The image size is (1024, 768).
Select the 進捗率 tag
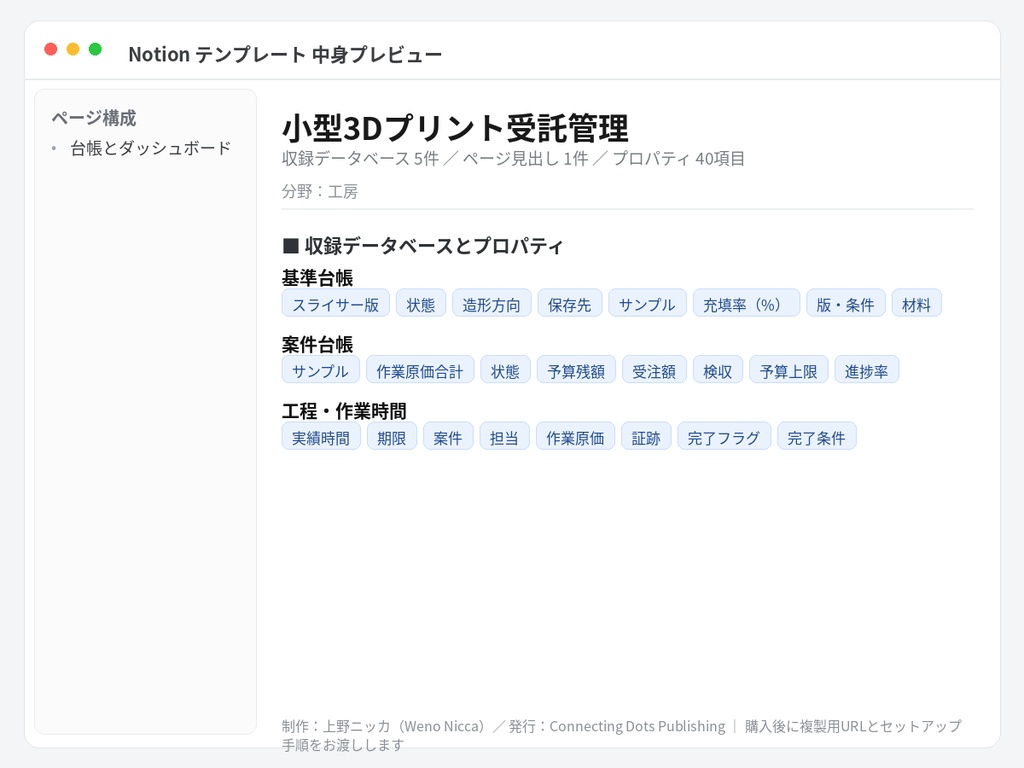[x=867, y=370]
